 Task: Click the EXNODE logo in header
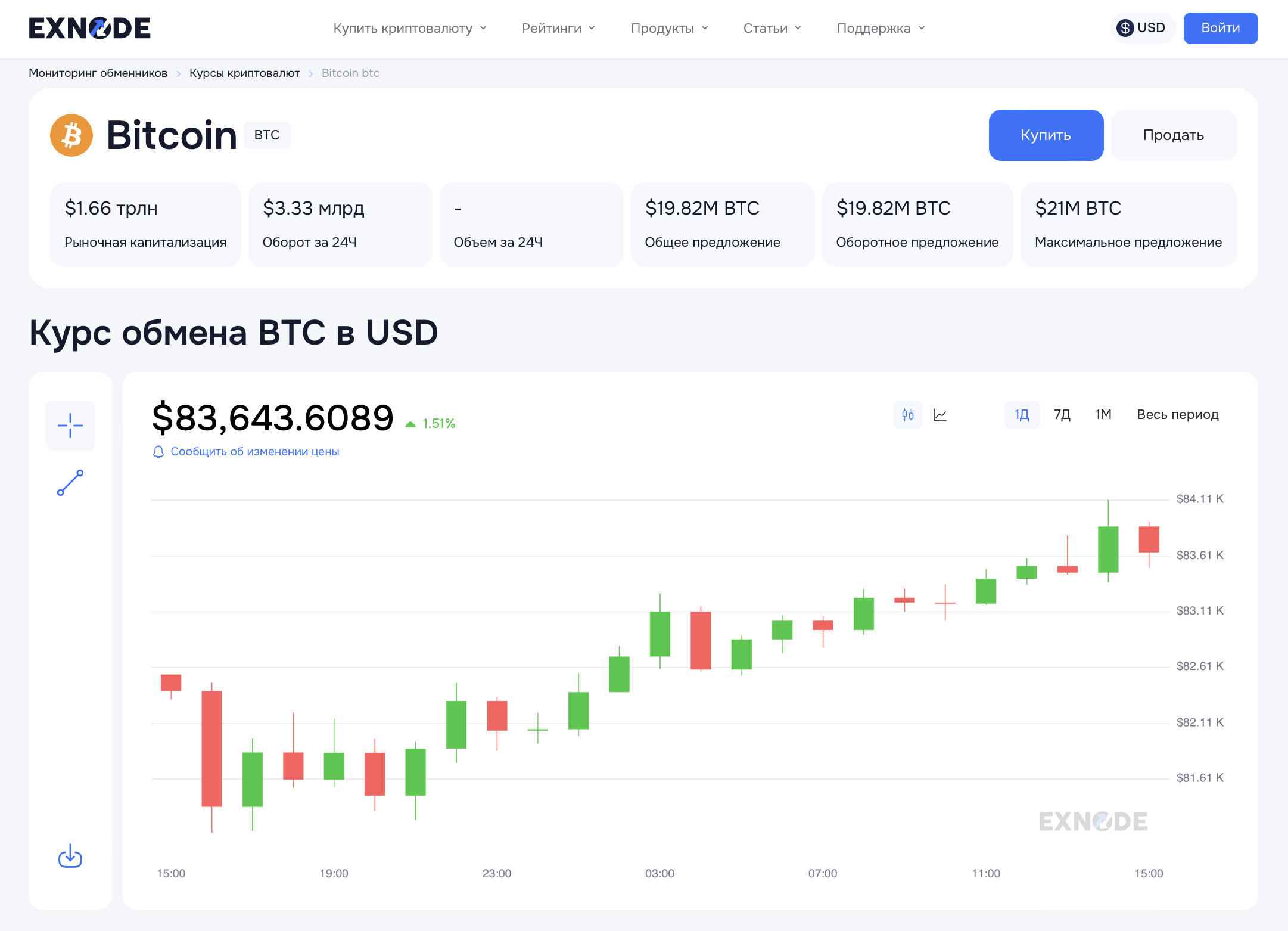(90, 28)
